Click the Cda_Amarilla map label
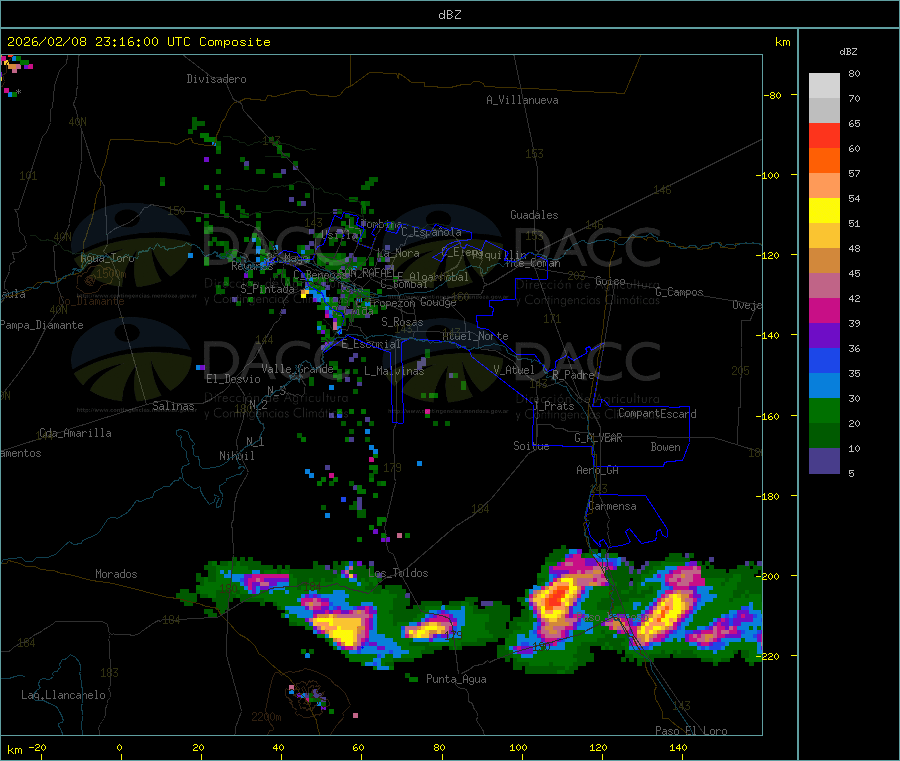 (x=75, y=433)
